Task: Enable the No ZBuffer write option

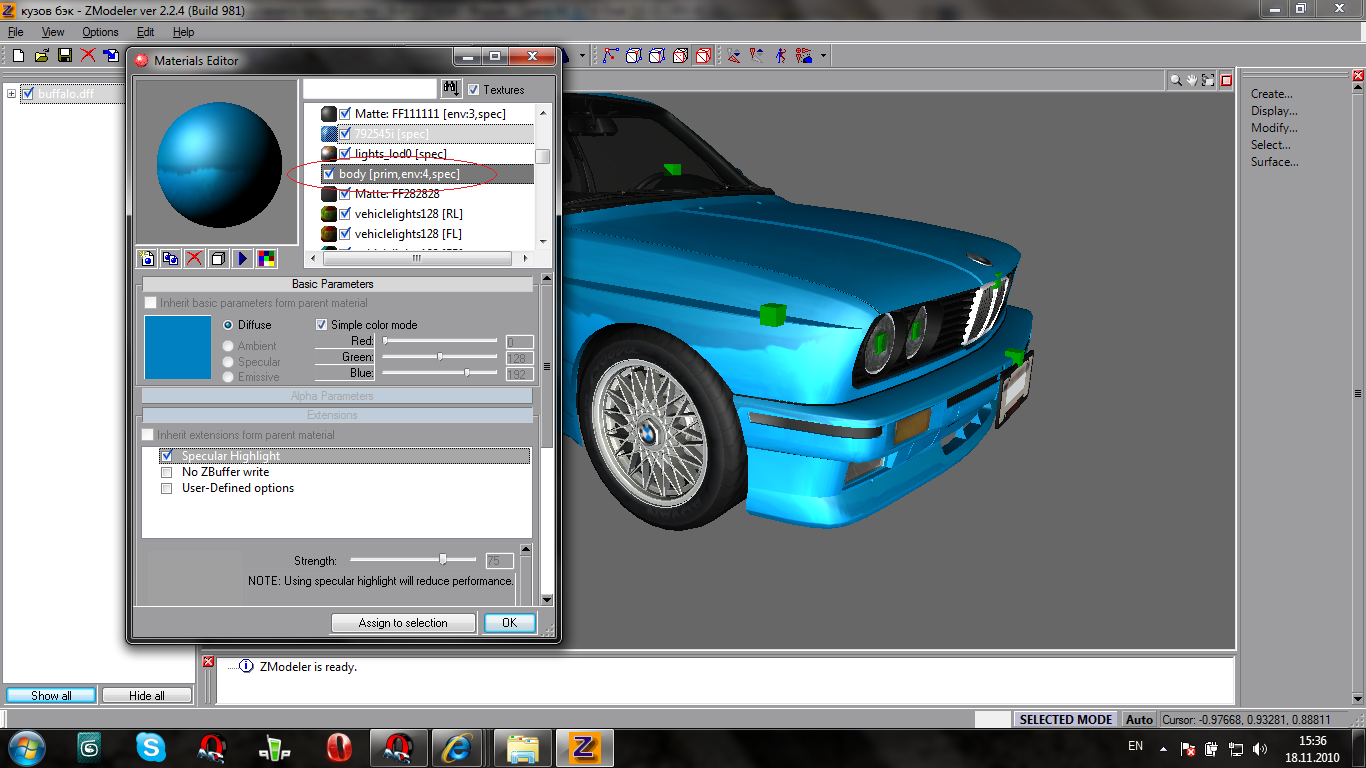Action: pos(167,472)
